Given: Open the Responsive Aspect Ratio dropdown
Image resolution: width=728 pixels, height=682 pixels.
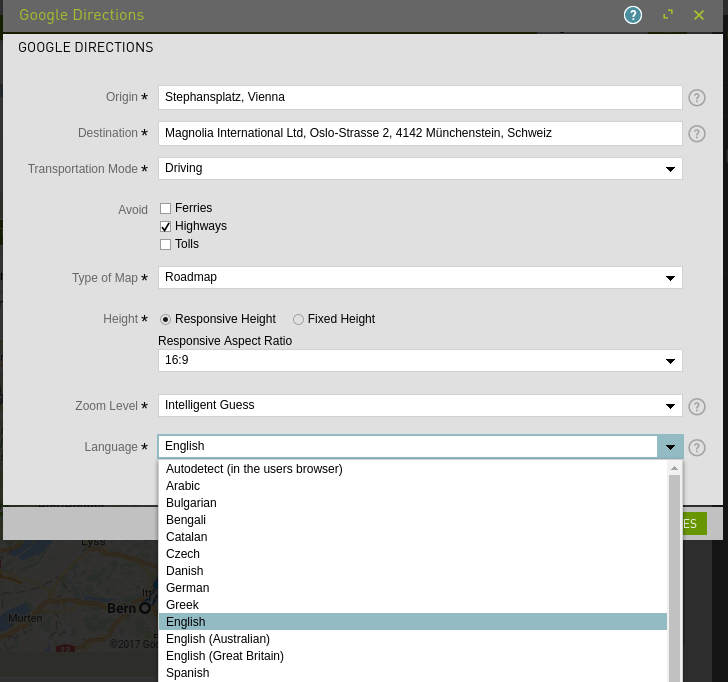Looking at the screenshot, I should tap(420, 360).
